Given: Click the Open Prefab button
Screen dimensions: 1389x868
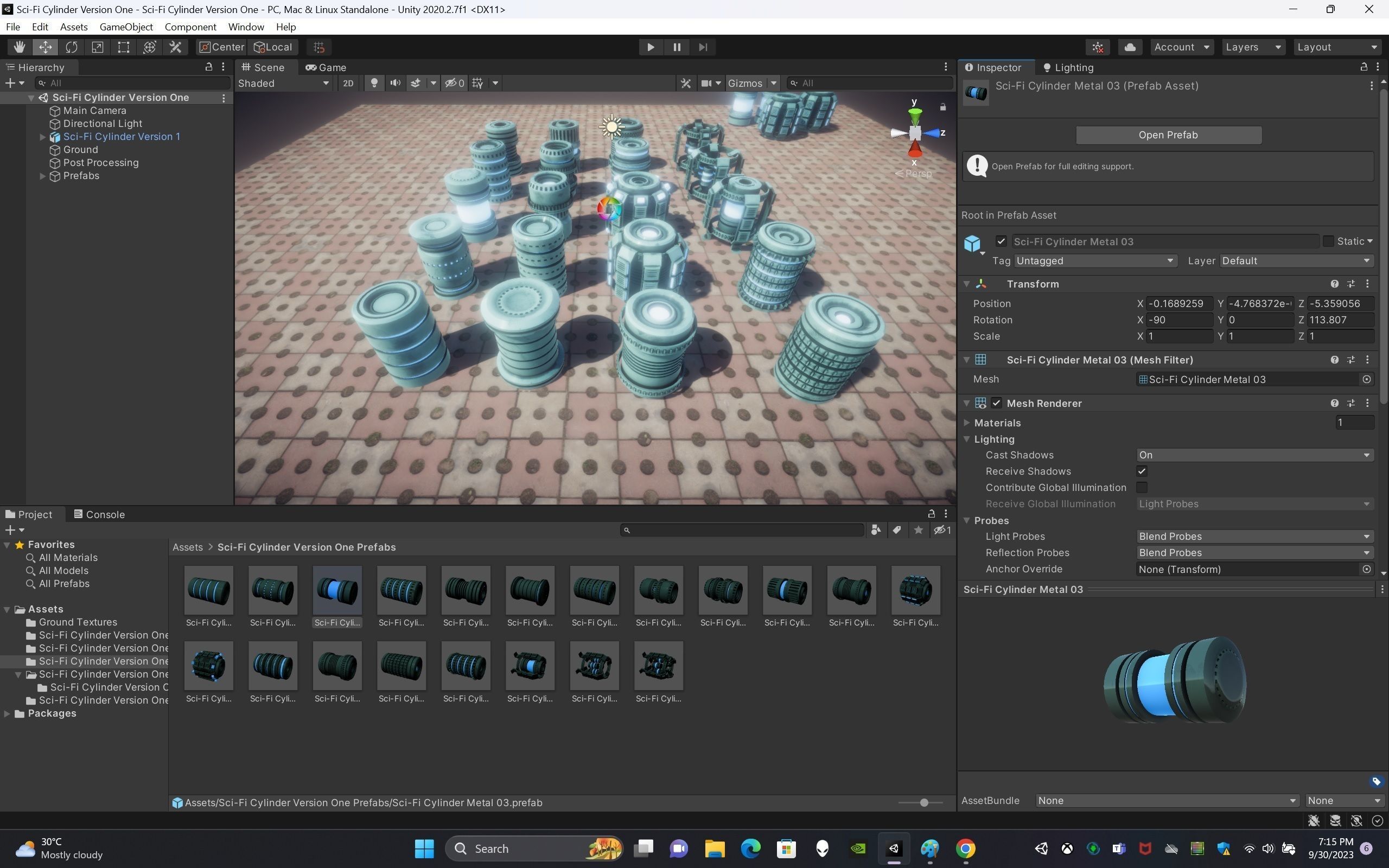Looking at the screenshot, I should (x=1168, y=135).
